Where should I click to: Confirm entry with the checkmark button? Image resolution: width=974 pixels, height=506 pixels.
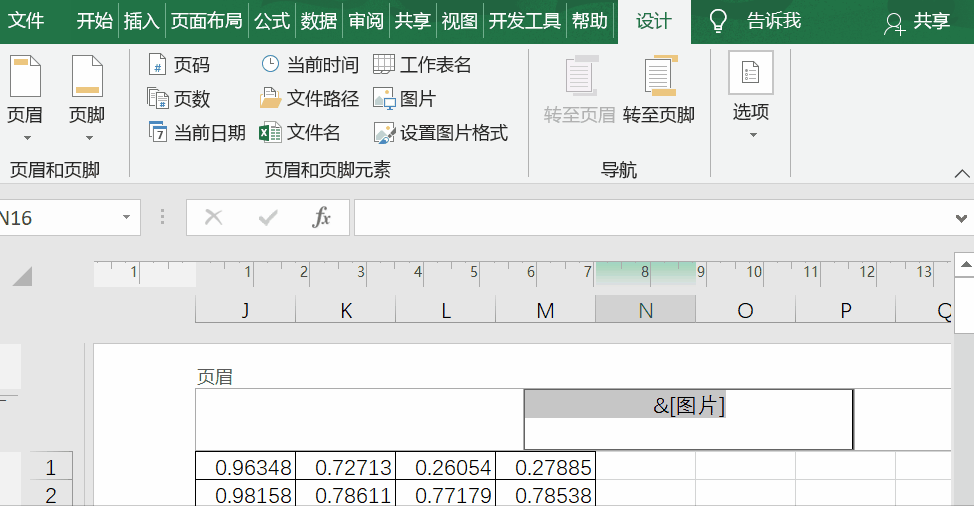(x=268, y=217)
